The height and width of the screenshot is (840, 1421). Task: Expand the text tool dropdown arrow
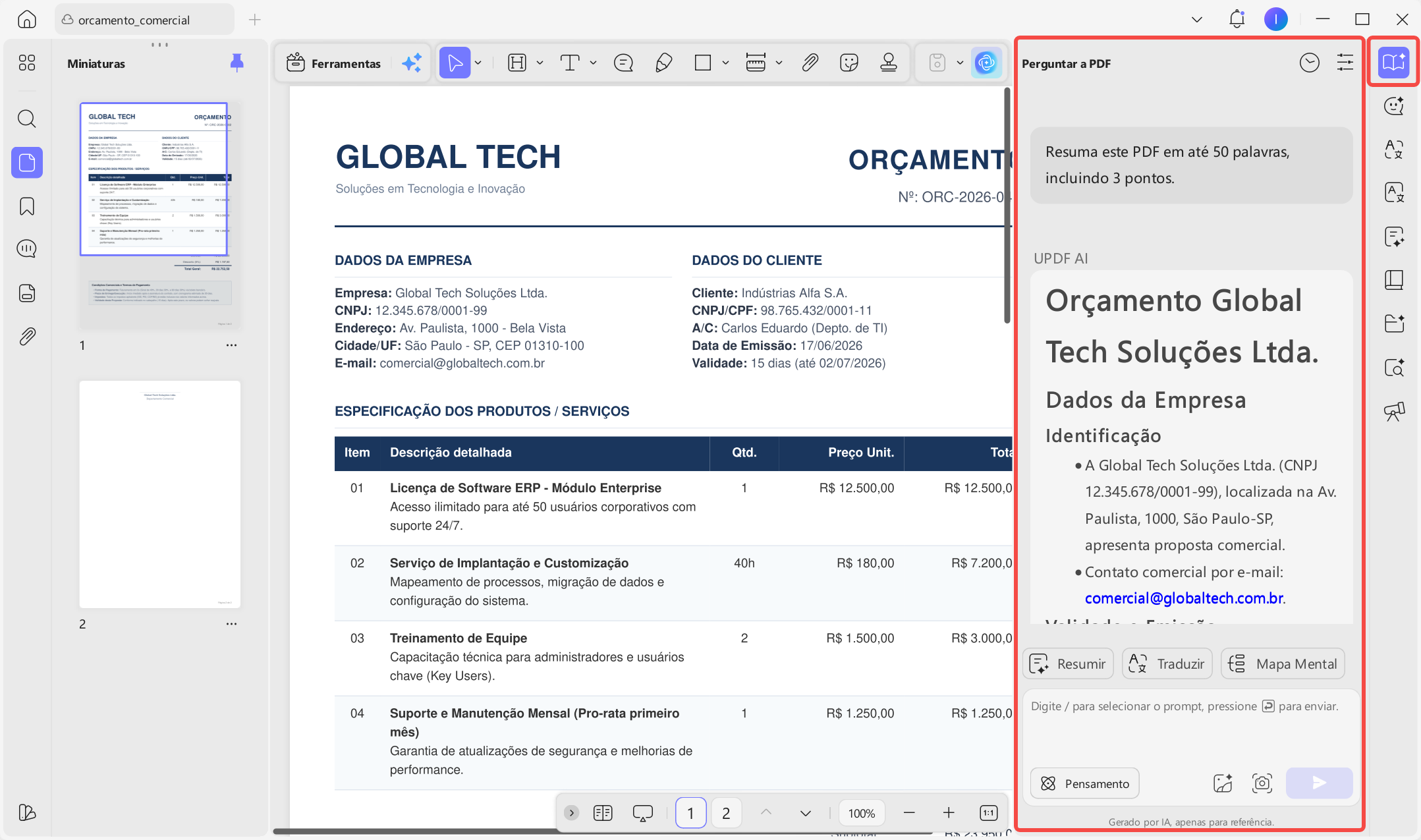pyautogui.click(x=593, y=63)
